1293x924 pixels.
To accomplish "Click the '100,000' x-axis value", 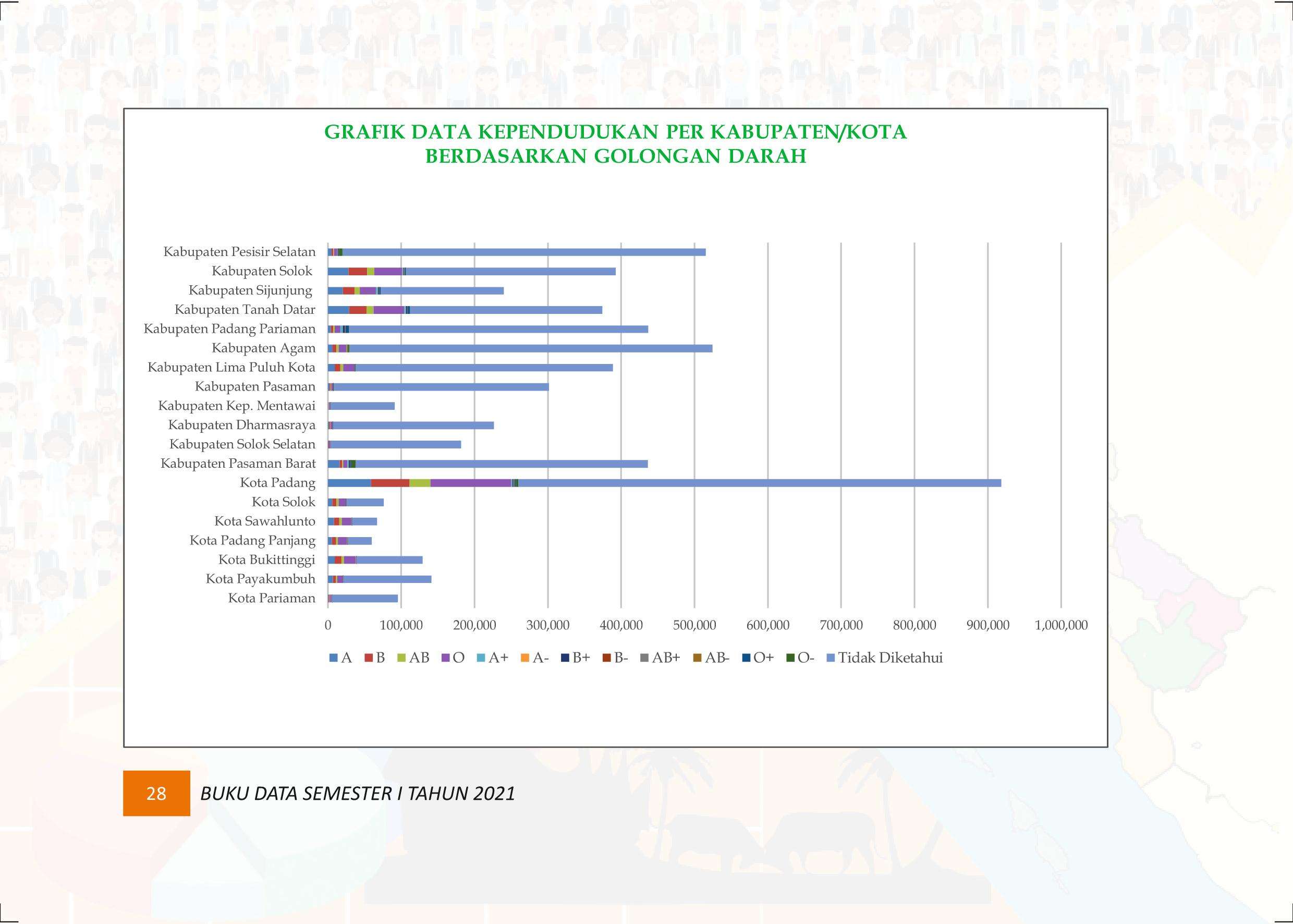I will click(x=401, y=625).
